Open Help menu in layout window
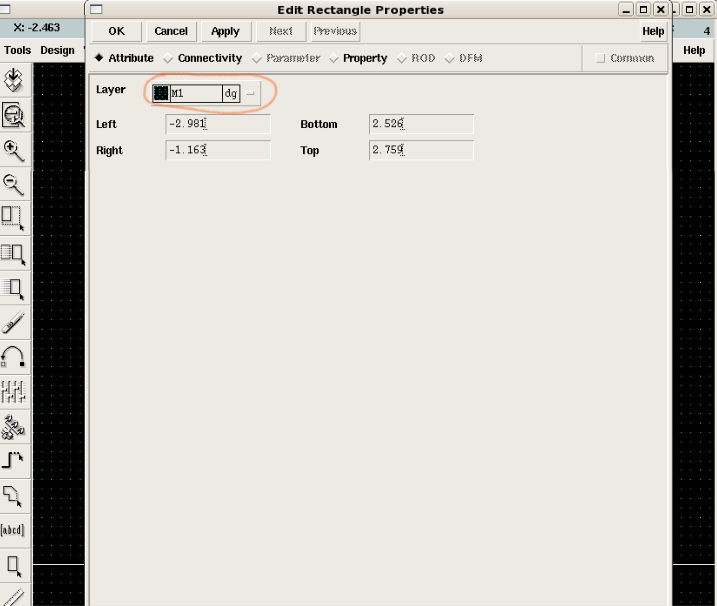Viewport: 717px width, 606px height. (694, 50)
